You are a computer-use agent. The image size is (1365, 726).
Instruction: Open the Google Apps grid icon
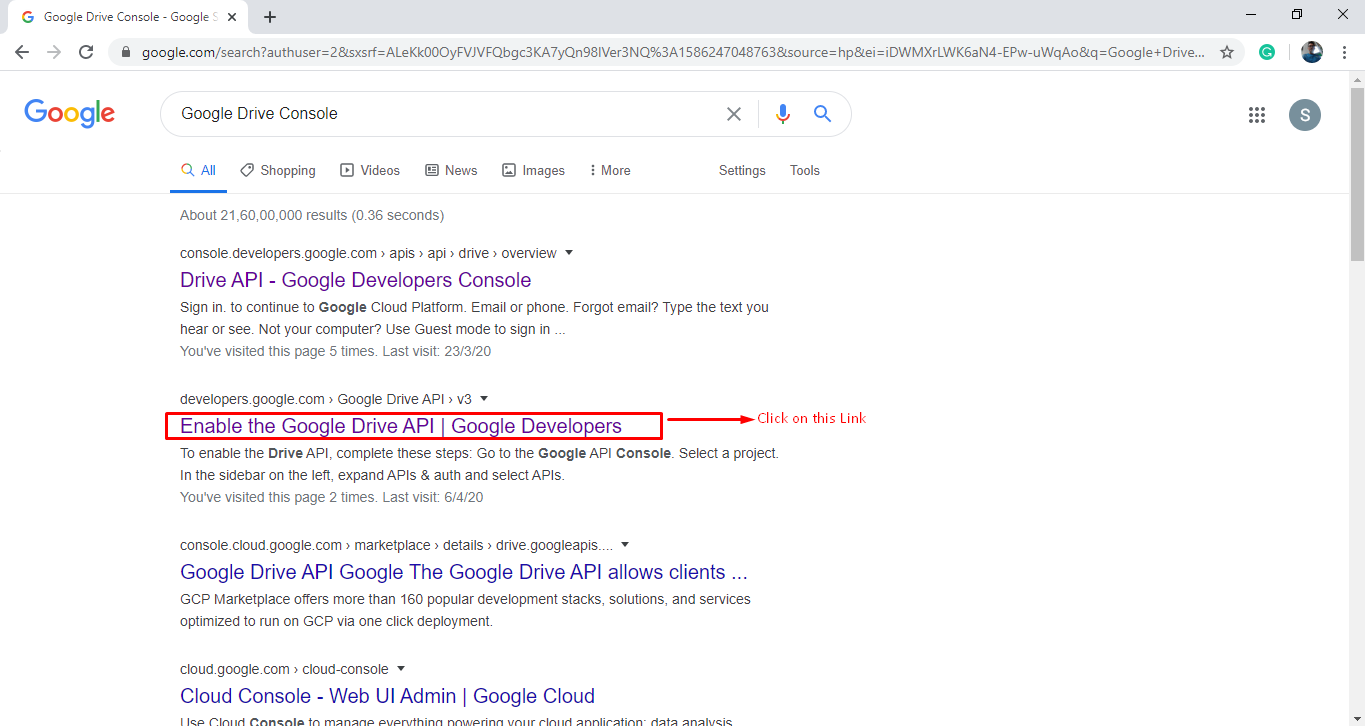tap(1257, 115)
